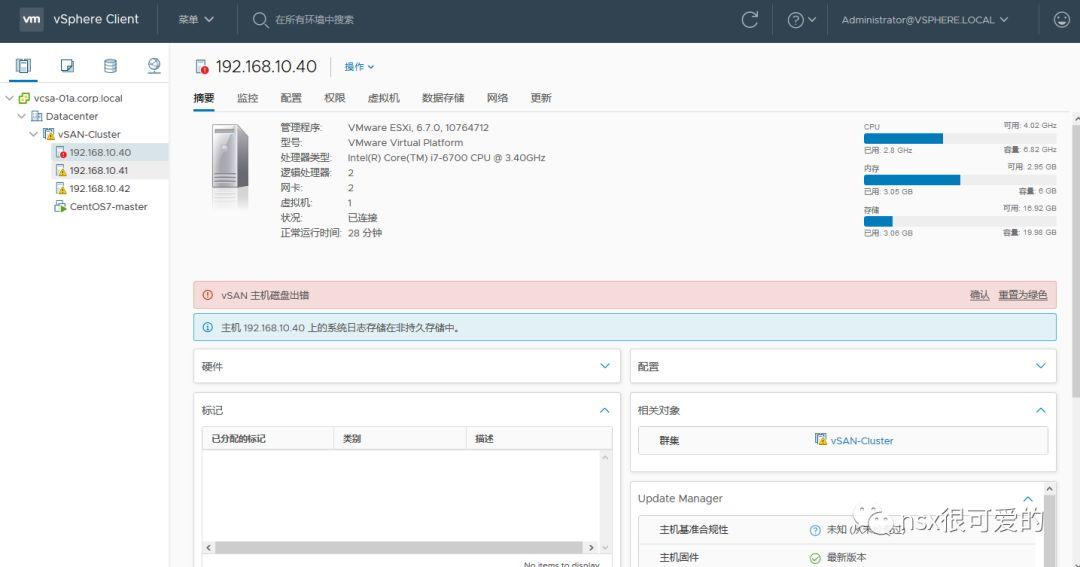Click the host 192.168.10.42 warning icon in tree
The height and width of the screenshot is (567, 1080).
tap(61, 188)
